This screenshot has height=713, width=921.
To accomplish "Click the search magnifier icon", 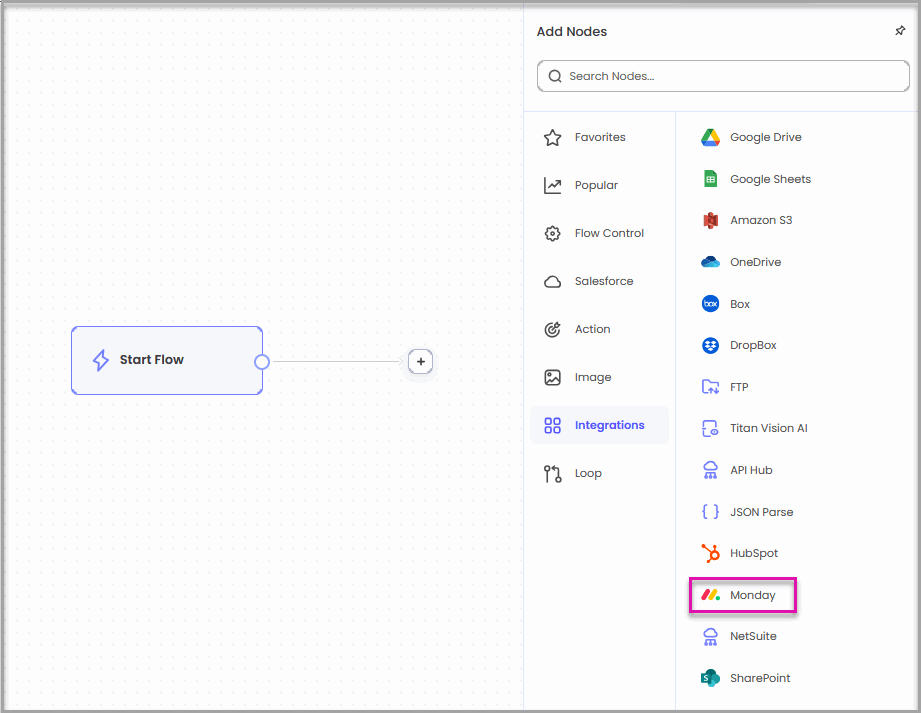I will [x=554, y=76].
